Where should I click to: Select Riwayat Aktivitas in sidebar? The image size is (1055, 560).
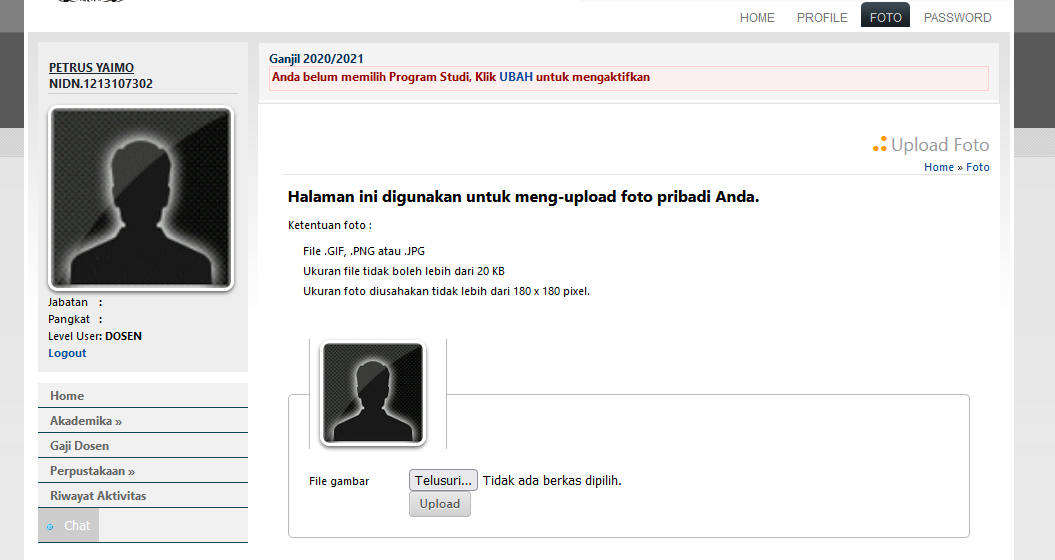(x=98, y=496)
